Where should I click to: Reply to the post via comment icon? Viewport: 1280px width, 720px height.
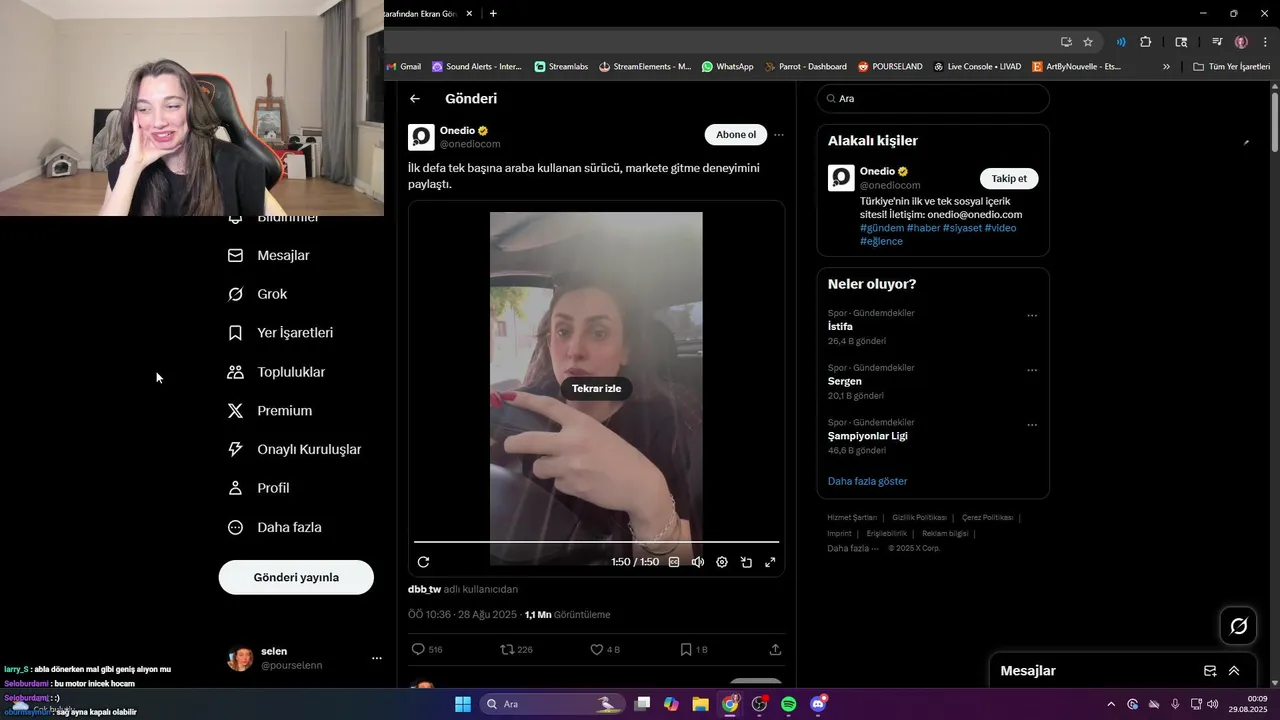click(418, 649)
